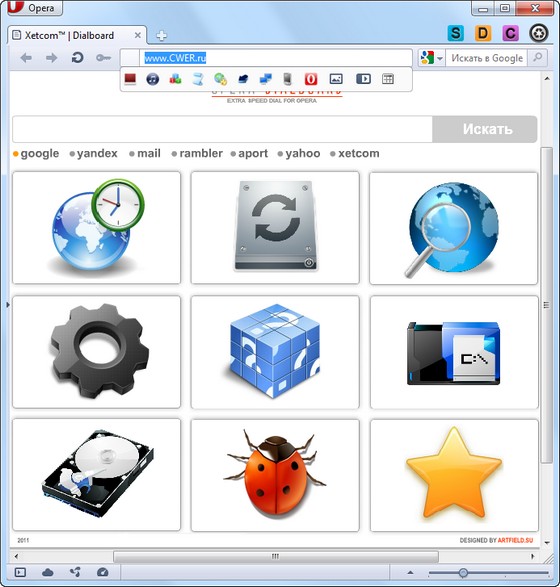
Task: Click the Dialboard search text field
Action: click(222, 129)
